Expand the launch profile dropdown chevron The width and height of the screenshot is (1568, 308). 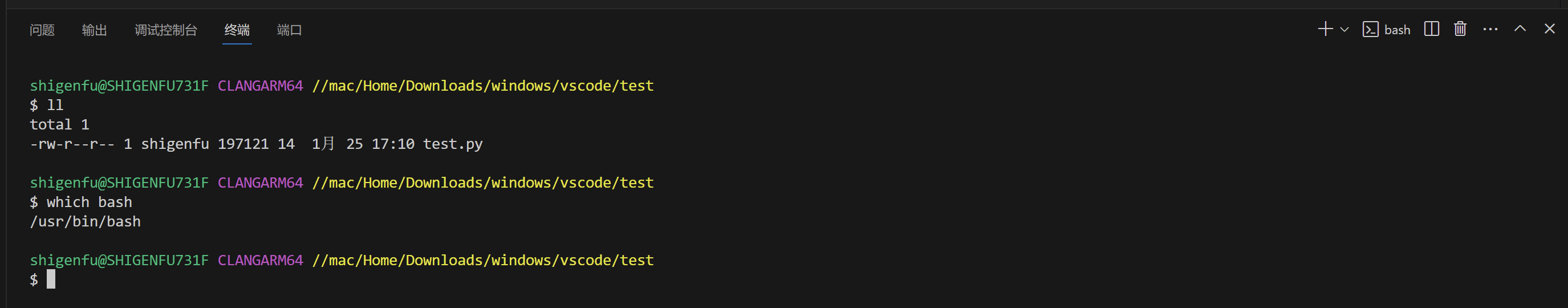1344,29
